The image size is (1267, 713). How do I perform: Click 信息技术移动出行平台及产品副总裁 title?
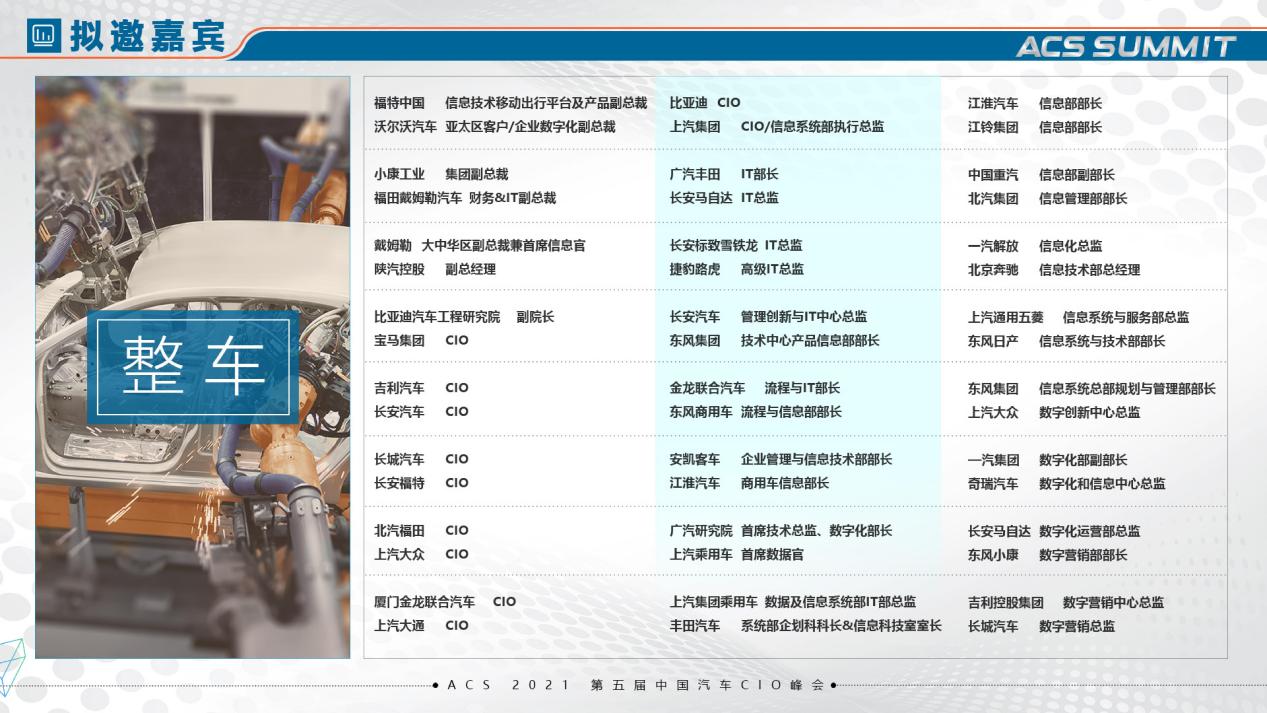(546, 103)
